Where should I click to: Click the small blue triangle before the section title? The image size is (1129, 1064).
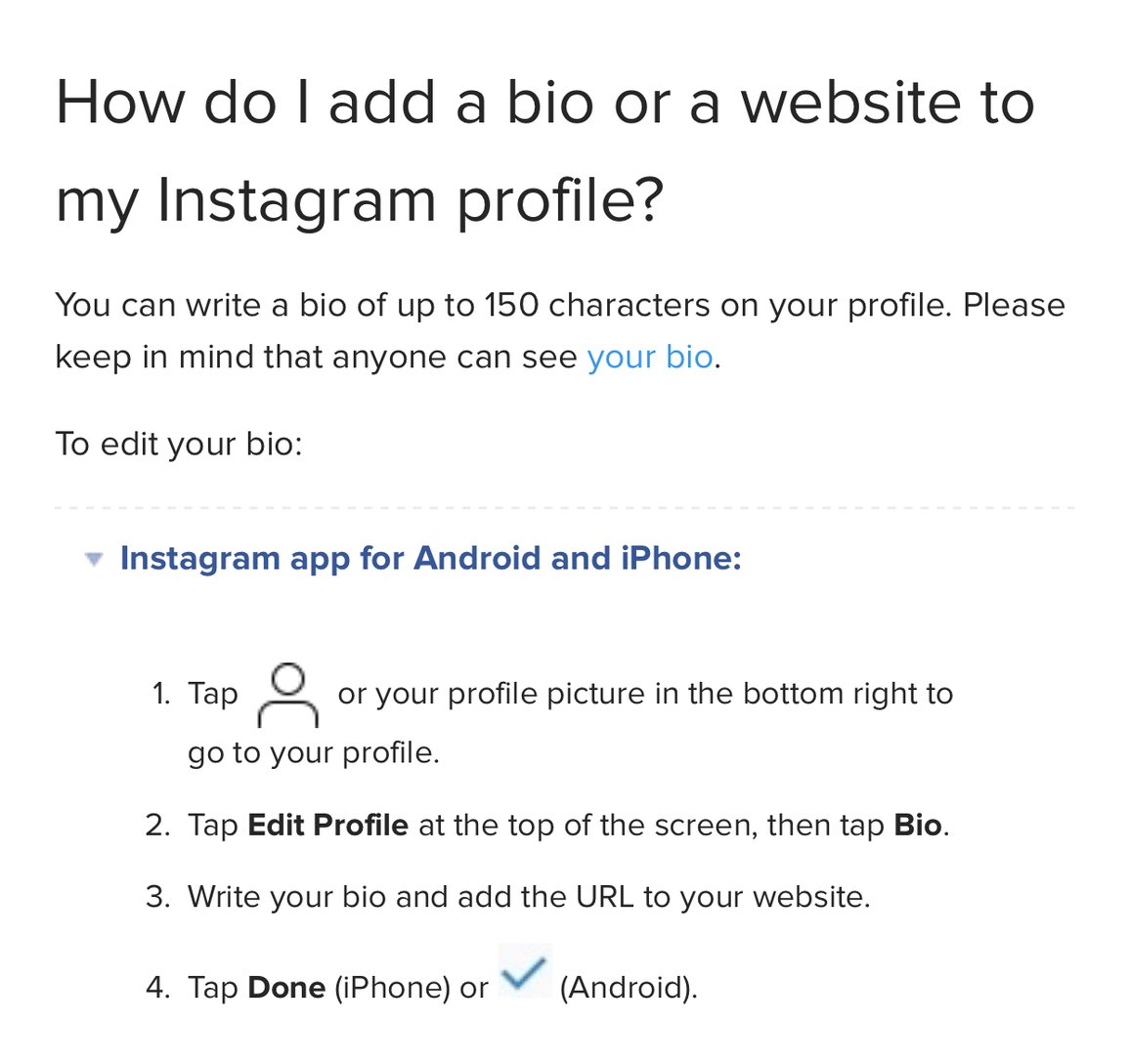(95, 559)
